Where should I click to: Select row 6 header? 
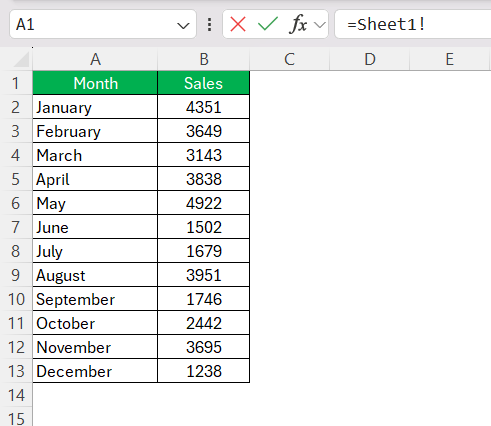pyautogui.click(x=16, y=203)
